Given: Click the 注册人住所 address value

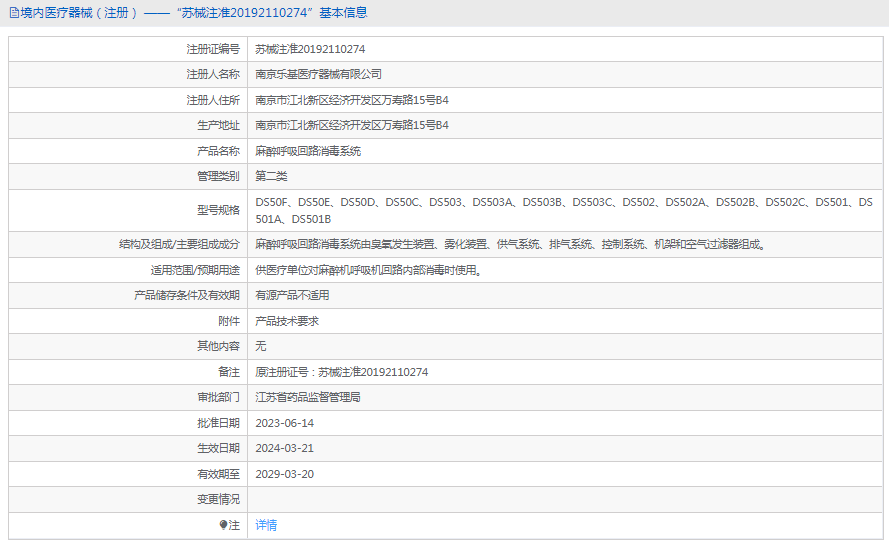Looking at the screenshot, I should 352,100.
